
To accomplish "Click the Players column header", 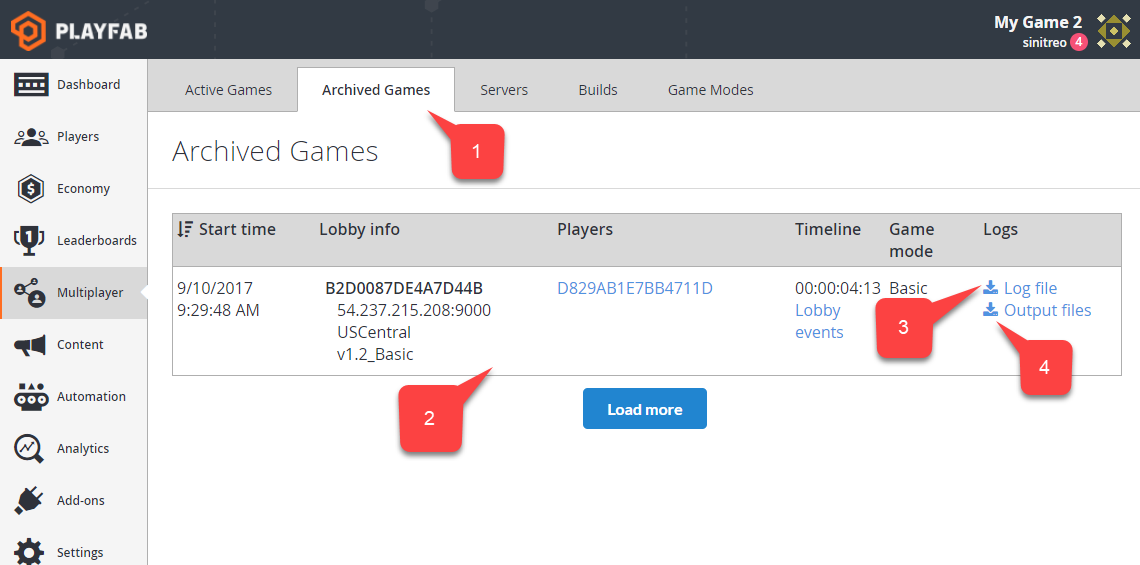I will 585,230.
